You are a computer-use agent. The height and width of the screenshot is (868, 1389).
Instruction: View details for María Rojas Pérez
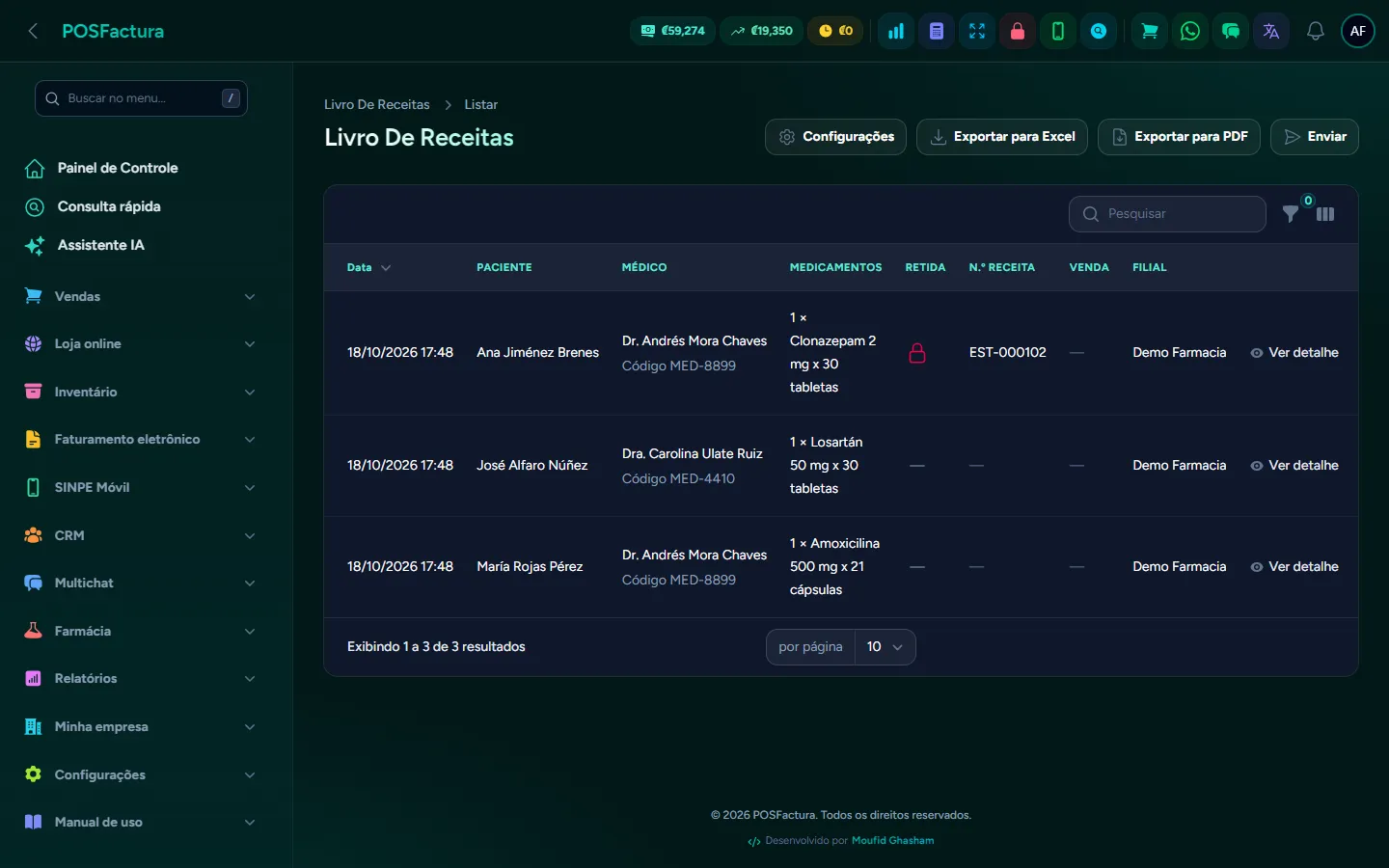(1294, 567)
